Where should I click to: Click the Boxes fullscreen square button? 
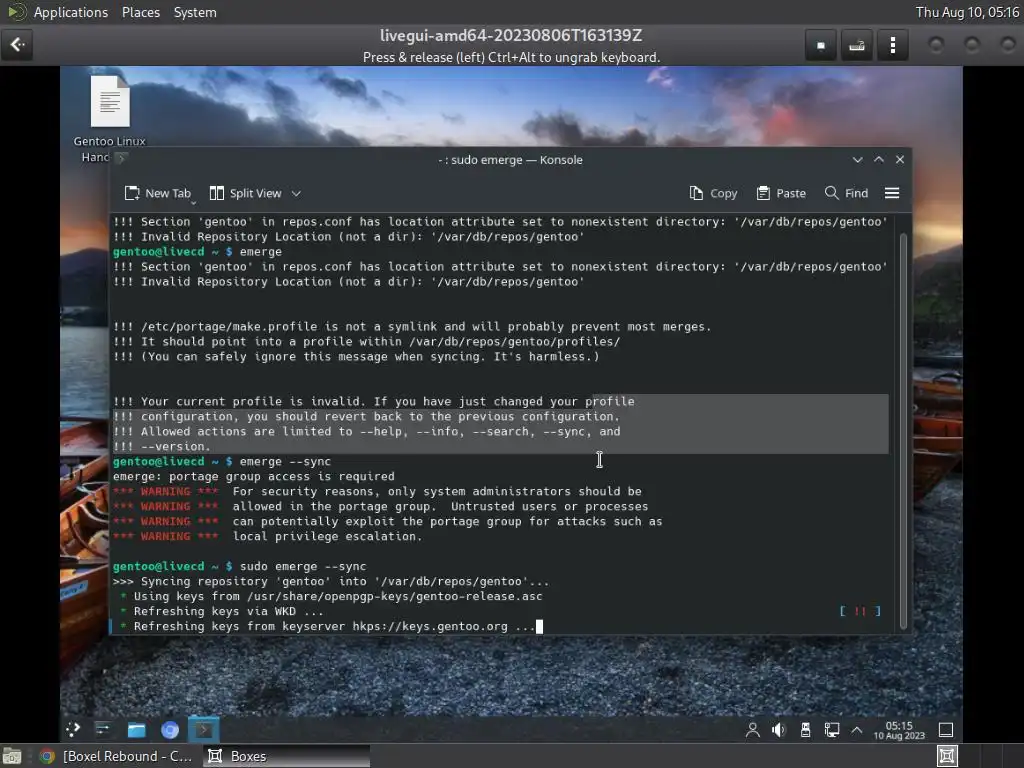coord(821,45)
